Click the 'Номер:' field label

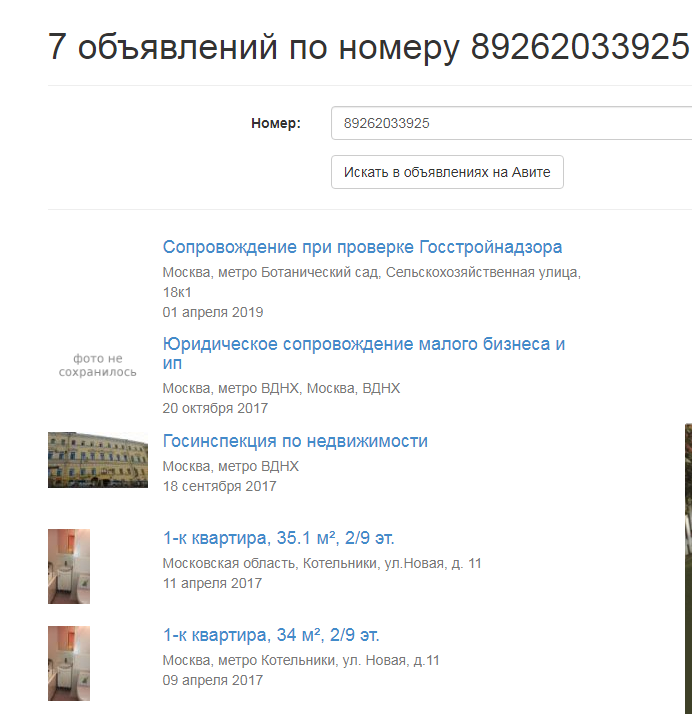[x=276, y=124]
